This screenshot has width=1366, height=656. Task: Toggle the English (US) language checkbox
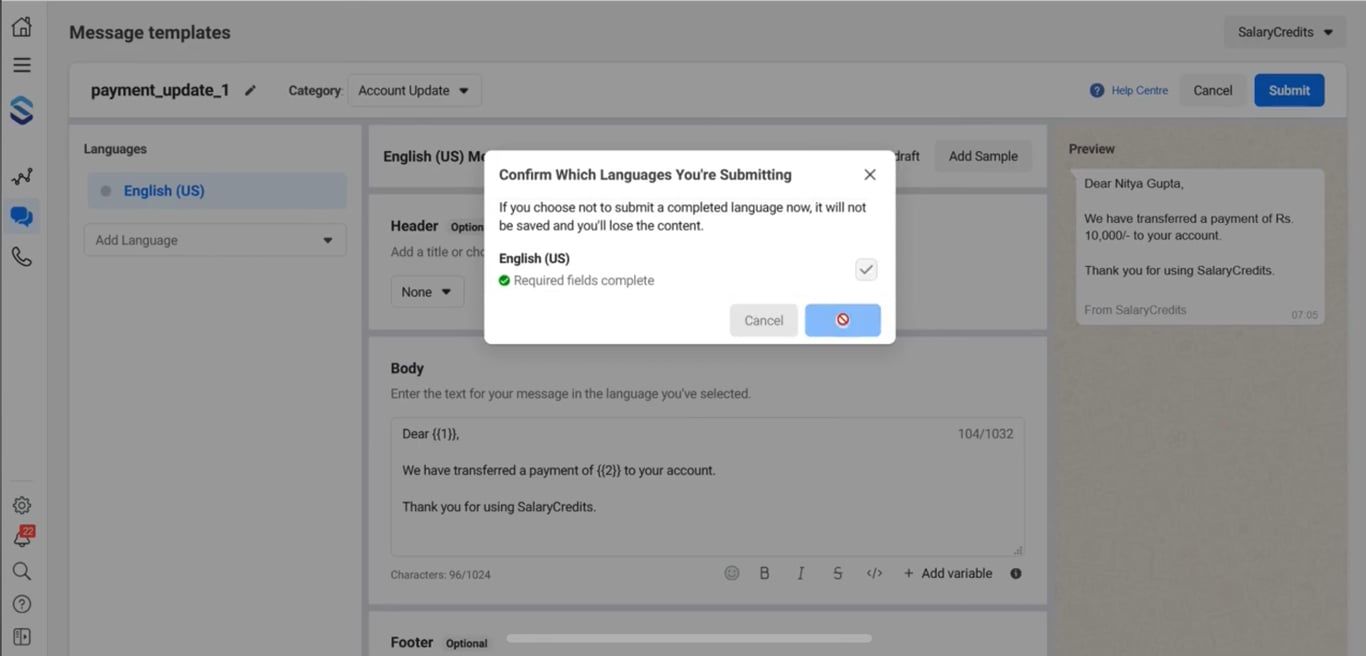(x=866, y=269)
